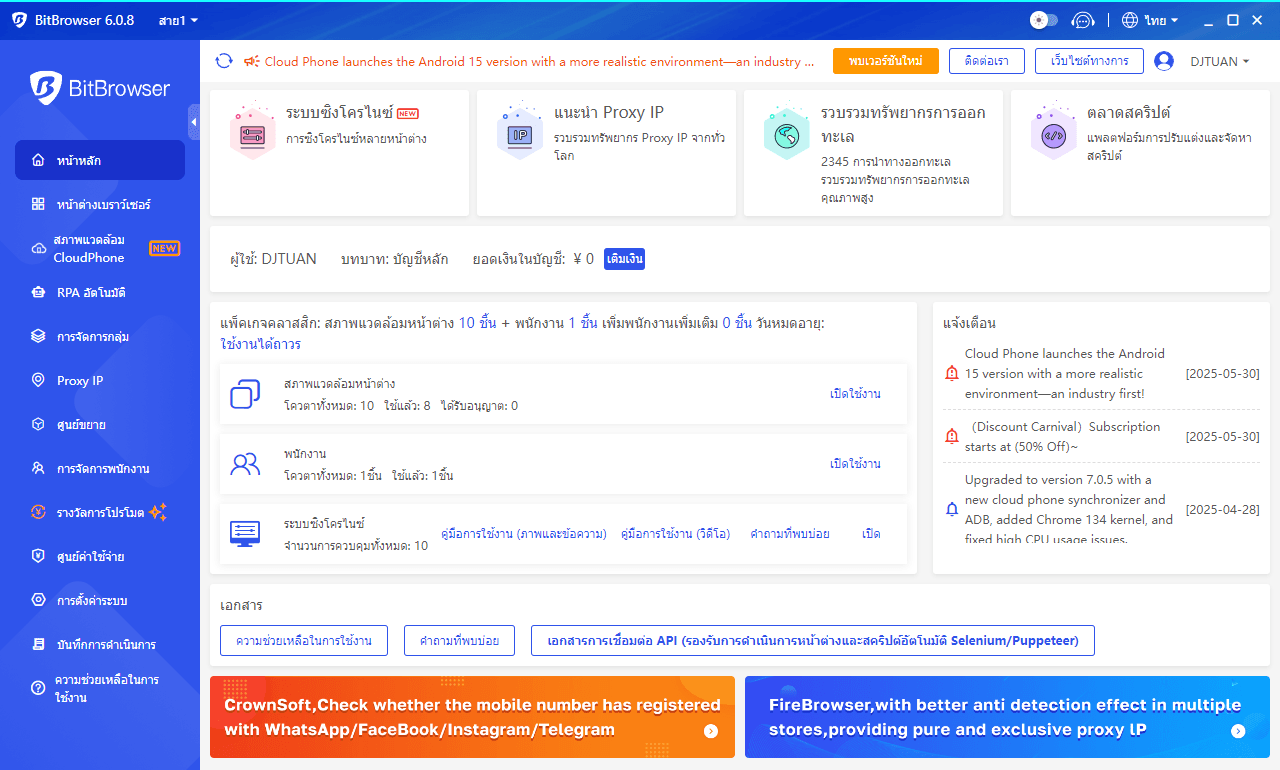Click the orange พบเวอร์ชันใหม่ button
The image size is (1280, 770).
886,61
